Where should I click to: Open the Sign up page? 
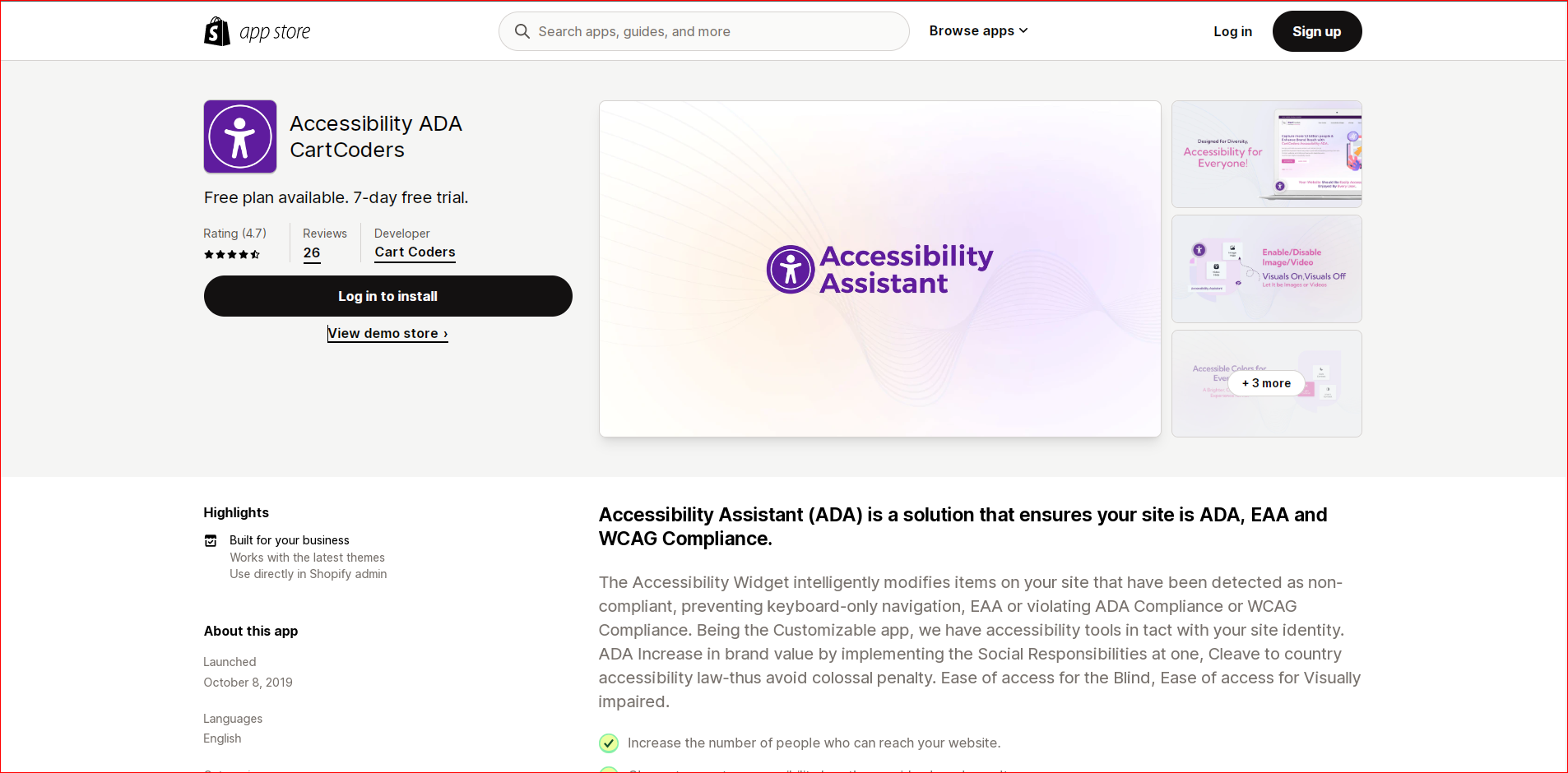tap(1316, 31)
